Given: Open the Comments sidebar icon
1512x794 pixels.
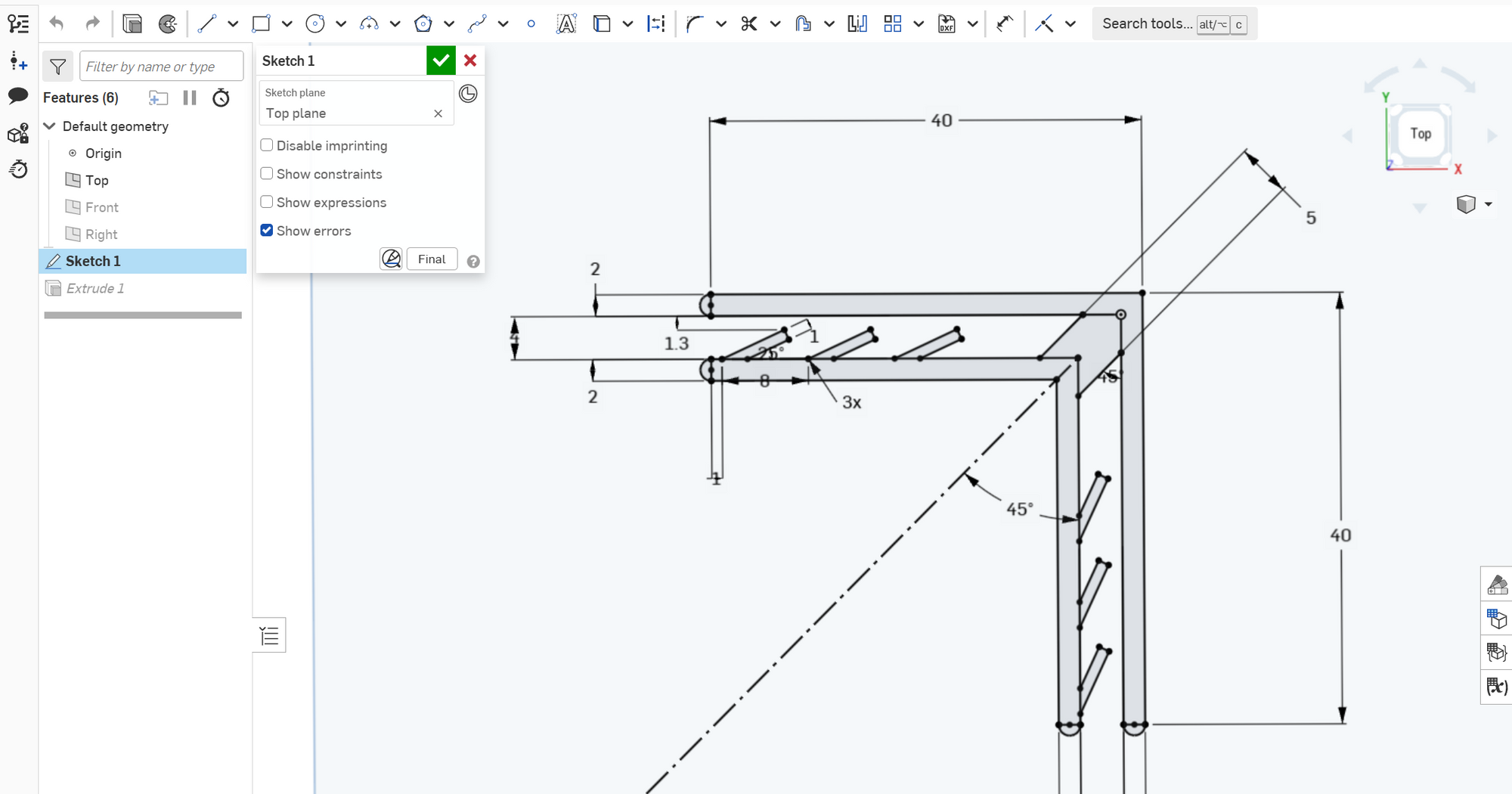Looking at the screenshot, I should [18, 96].
